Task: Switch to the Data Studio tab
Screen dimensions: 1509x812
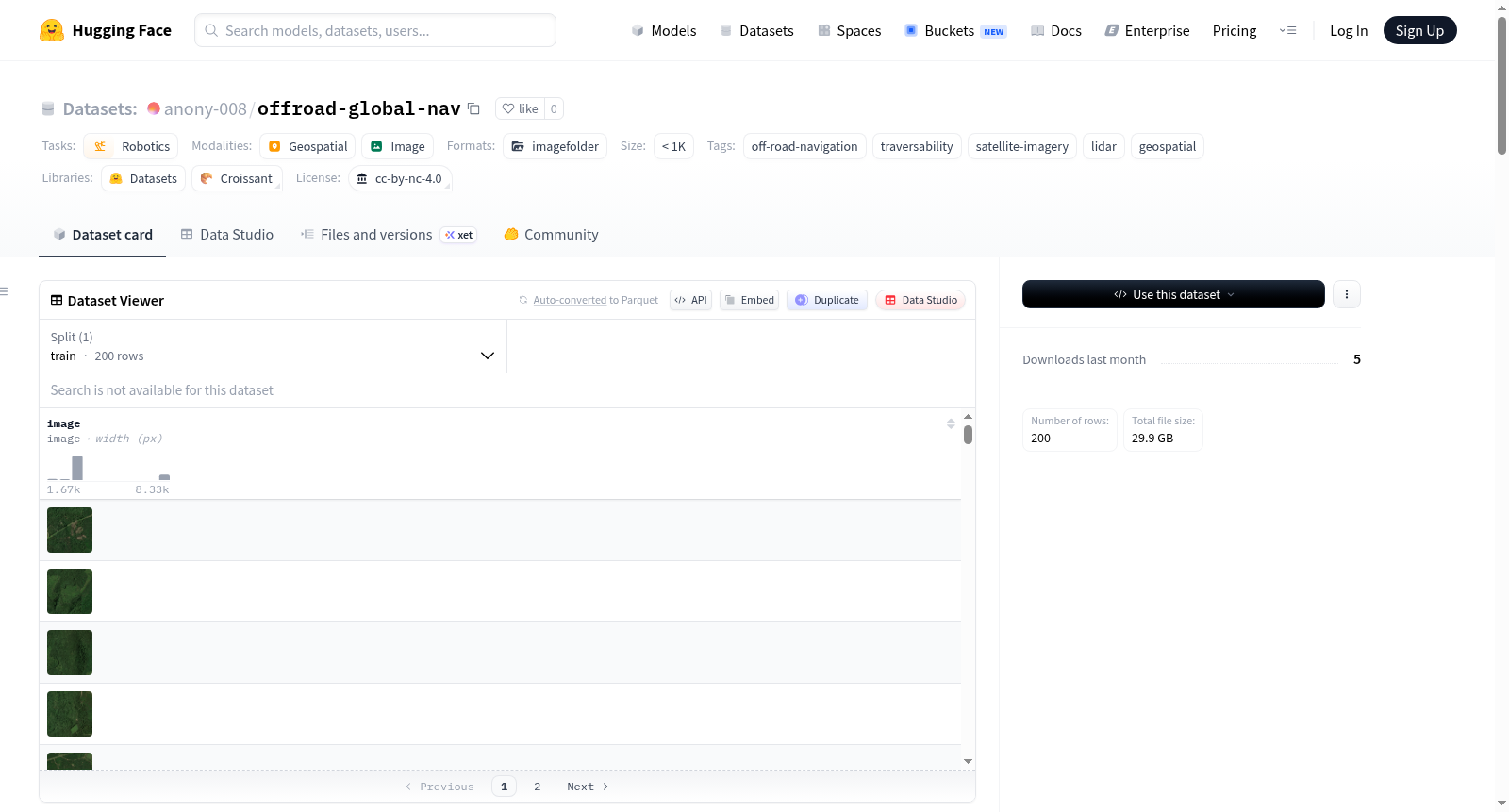Action: [226, 234]
